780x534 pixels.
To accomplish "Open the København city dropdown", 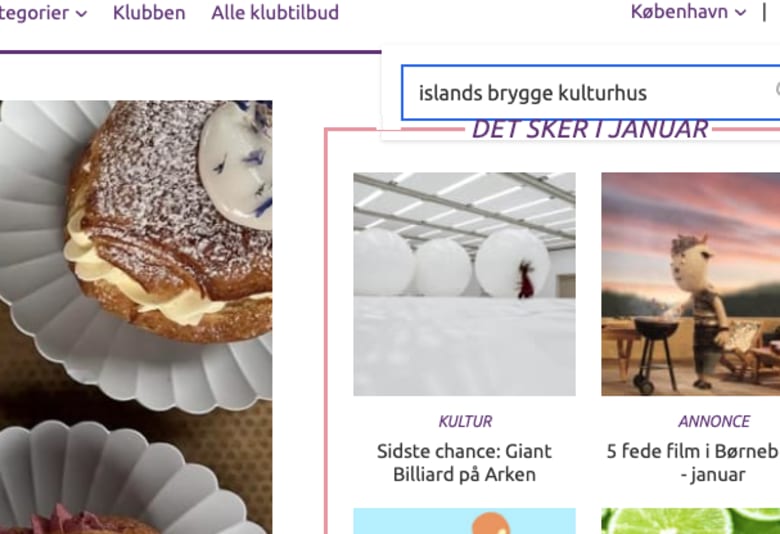I will (688, 12).
